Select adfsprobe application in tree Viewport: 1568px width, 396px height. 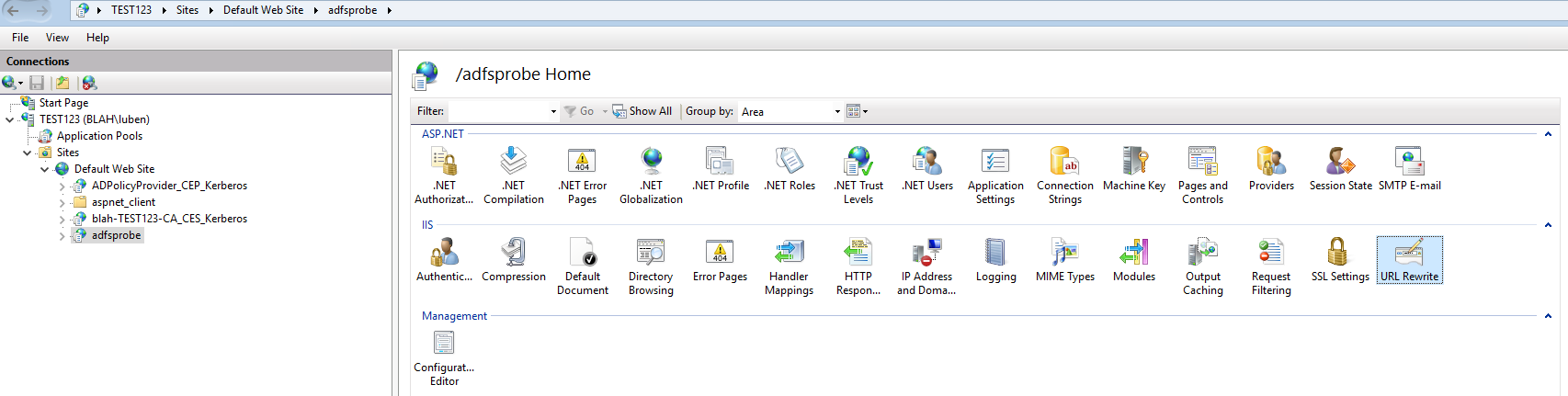(116, 235)
